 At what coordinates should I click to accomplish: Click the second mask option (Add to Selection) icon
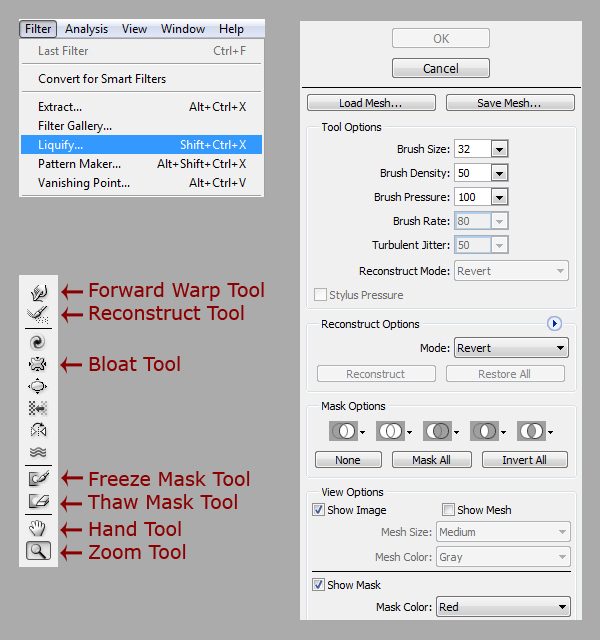391,431
